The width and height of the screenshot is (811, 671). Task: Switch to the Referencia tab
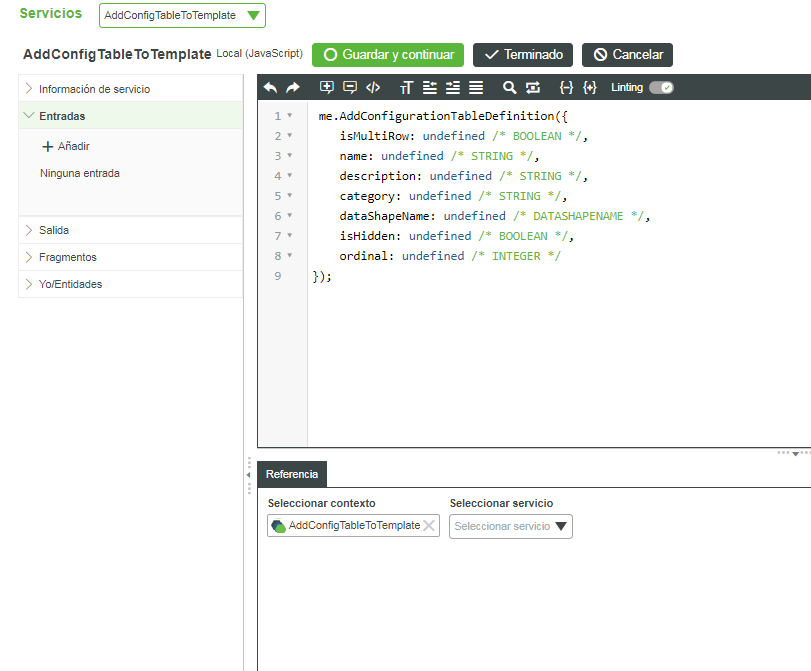(292, 474)
